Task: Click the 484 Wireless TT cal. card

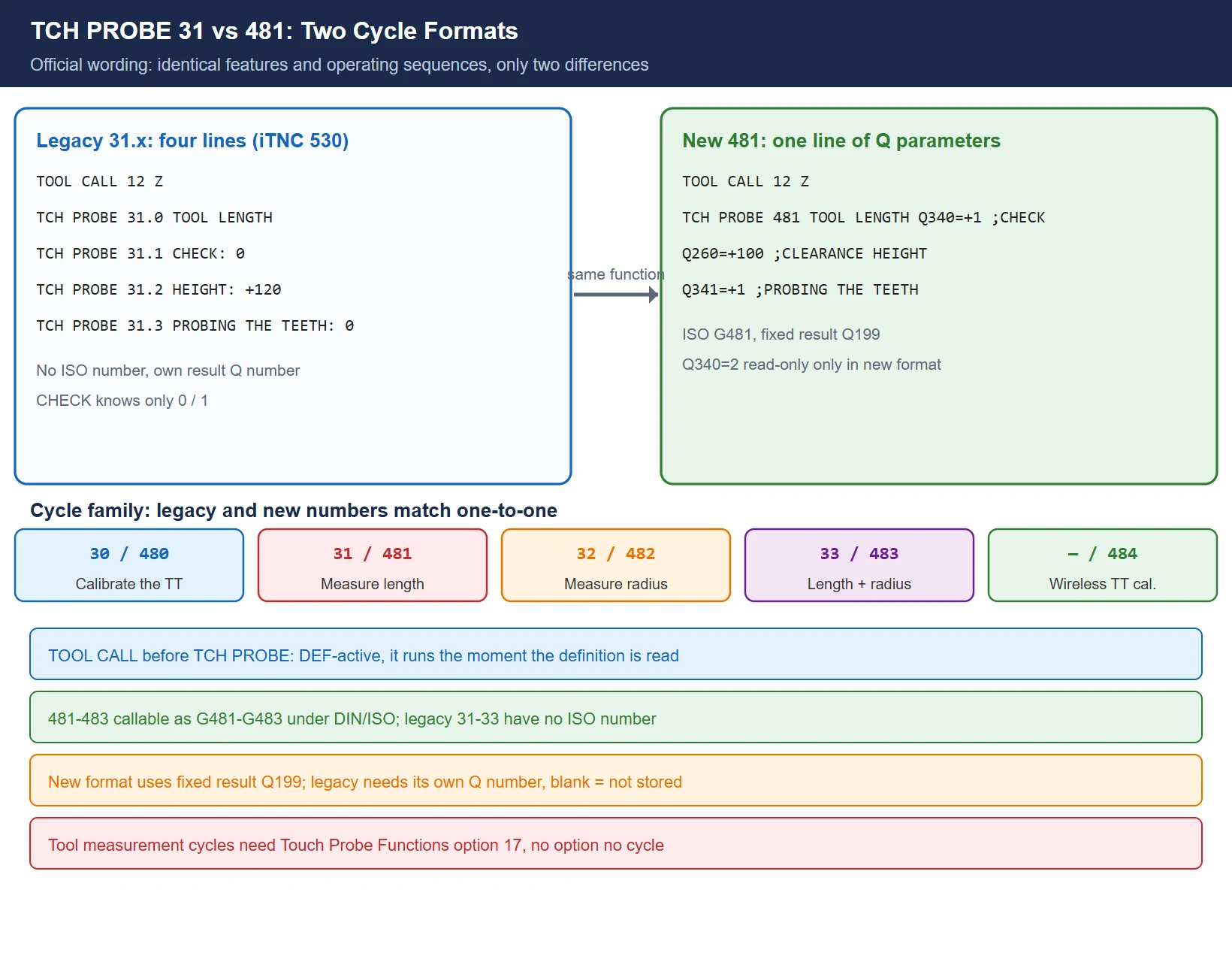Action: click(1103, 565)
